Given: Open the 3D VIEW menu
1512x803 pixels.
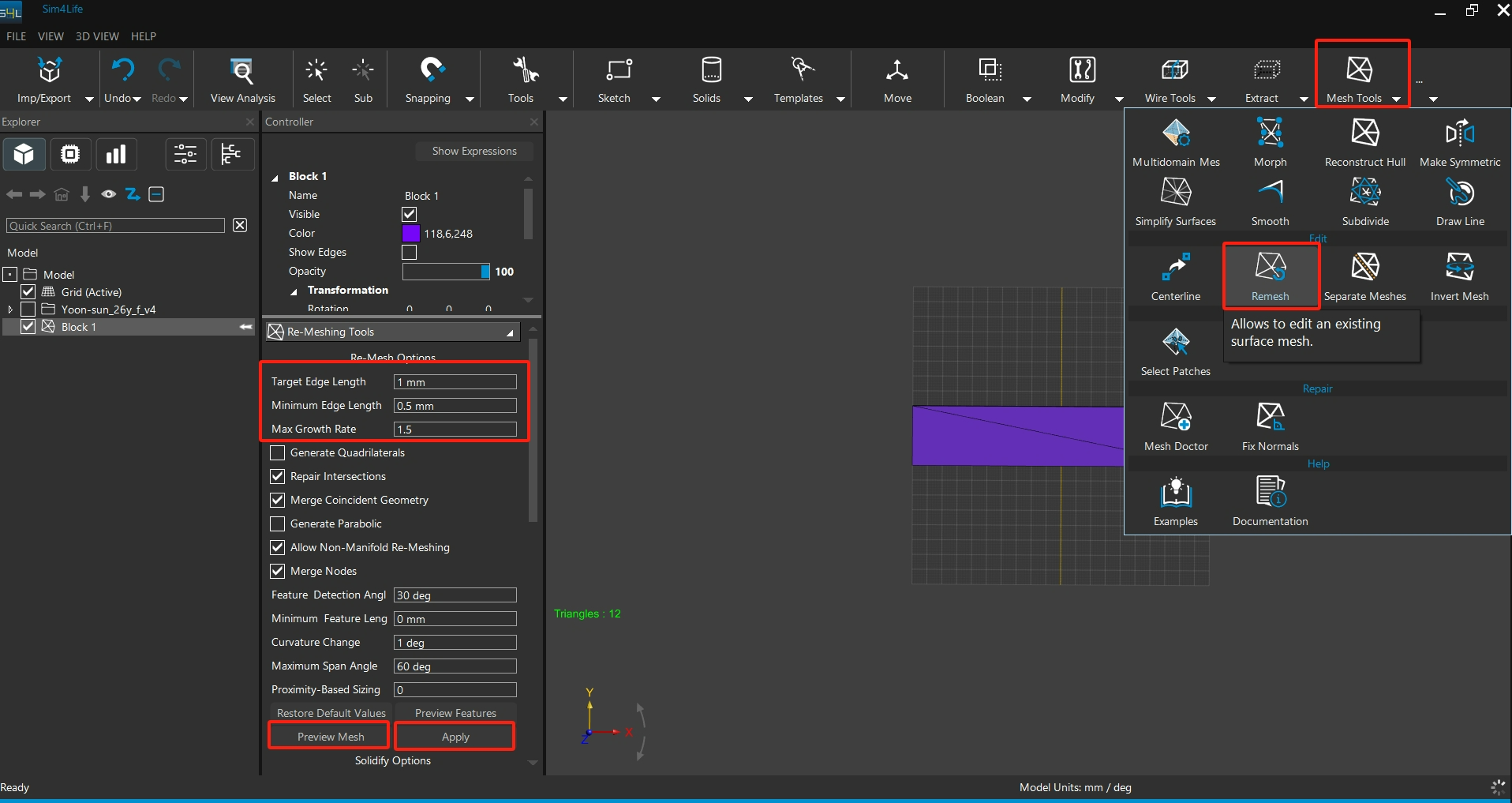Looking at the screenshot, I should [97, 36].
